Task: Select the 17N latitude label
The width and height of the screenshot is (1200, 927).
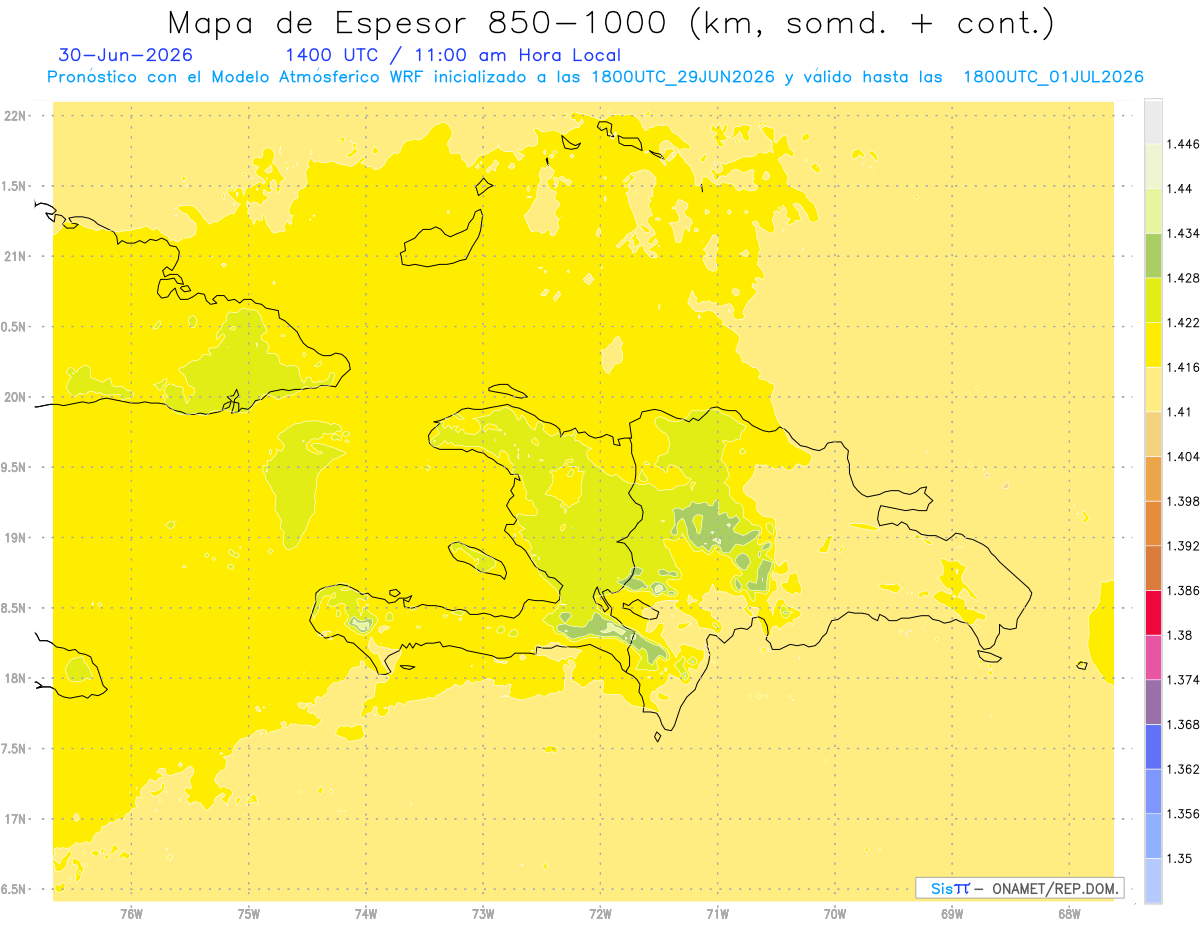Action: (x=17, y=820)
